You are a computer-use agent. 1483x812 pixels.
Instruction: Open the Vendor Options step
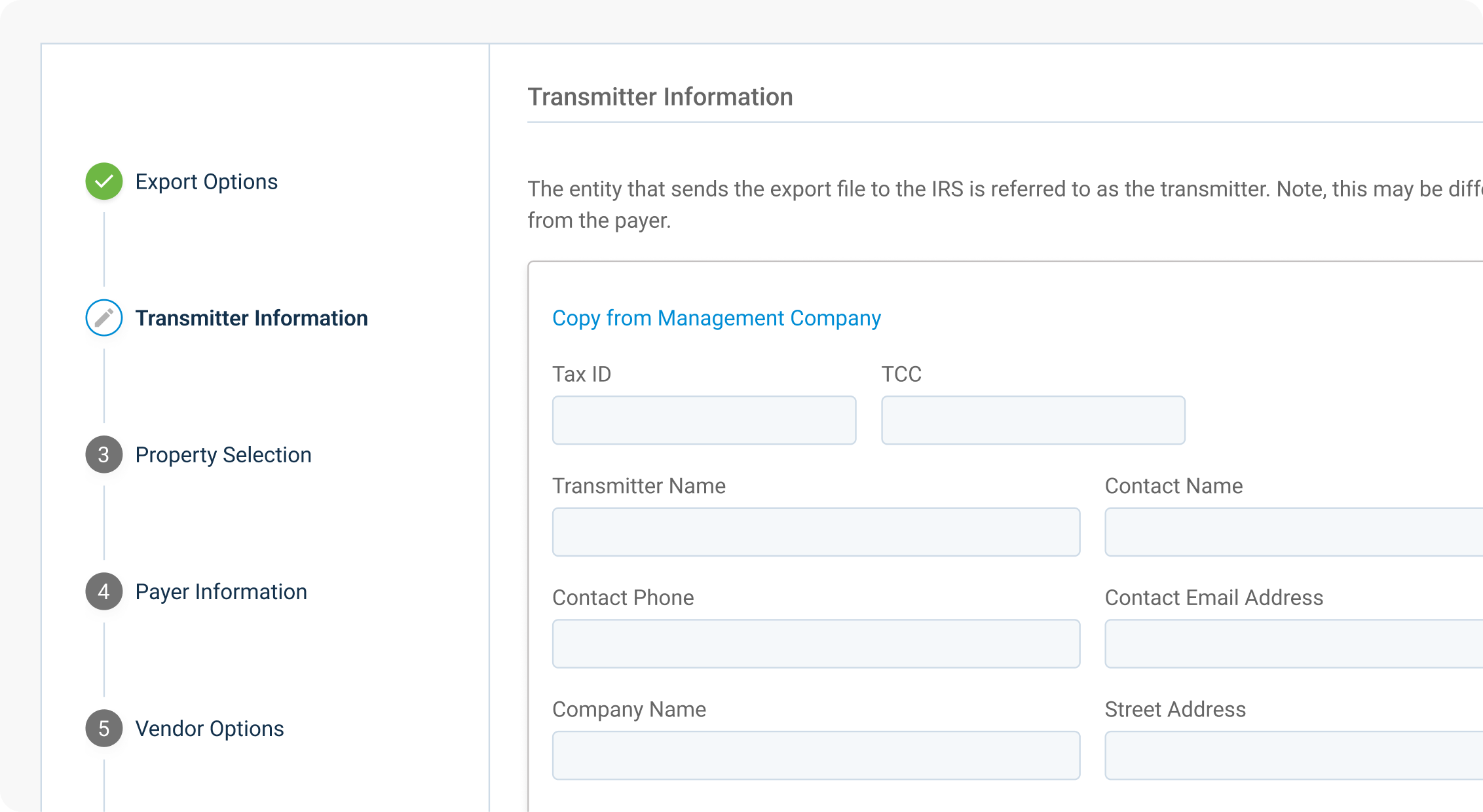coord(210,729)
